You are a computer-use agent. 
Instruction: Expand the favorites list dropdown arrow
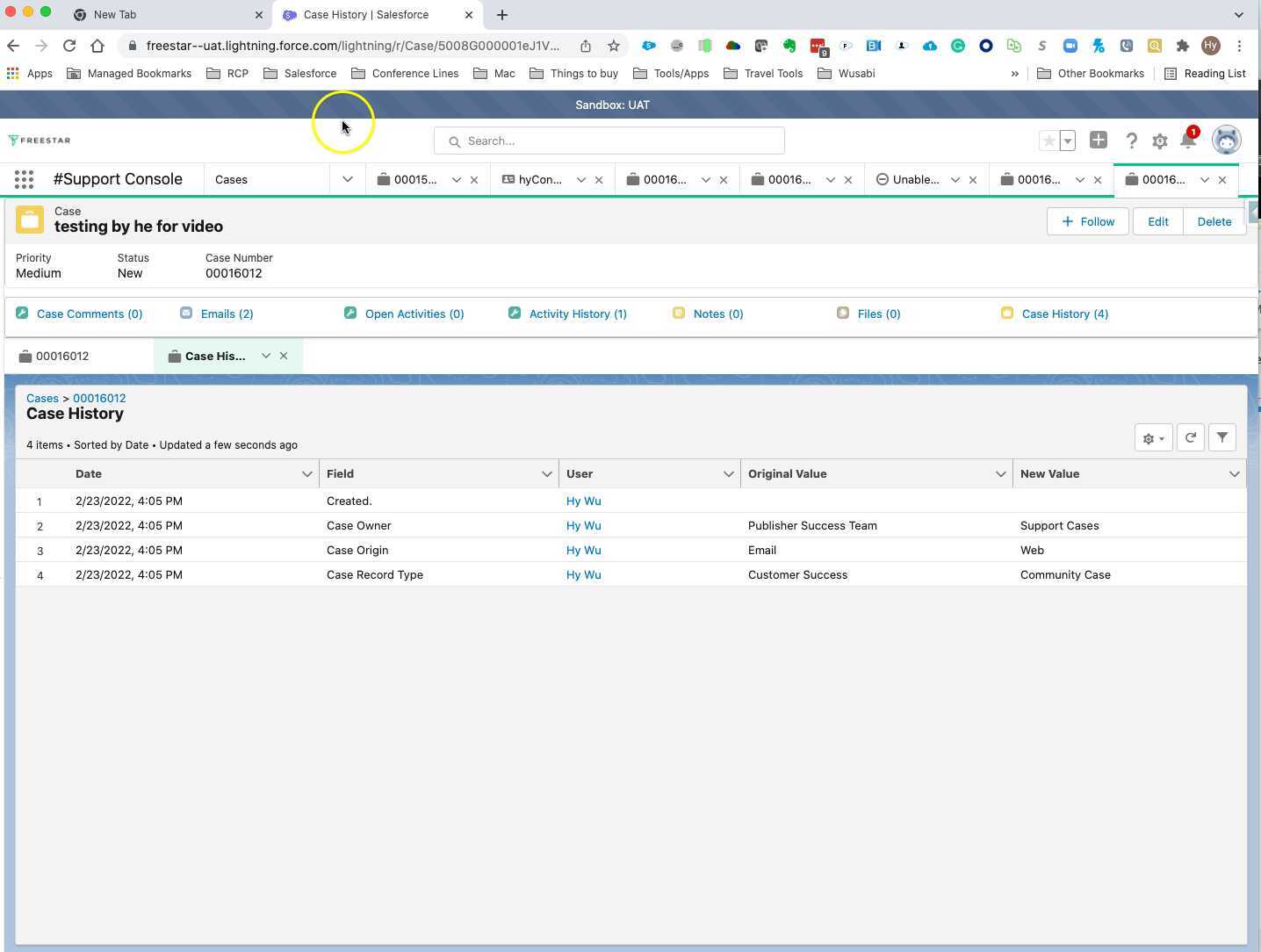(1068, 141)
